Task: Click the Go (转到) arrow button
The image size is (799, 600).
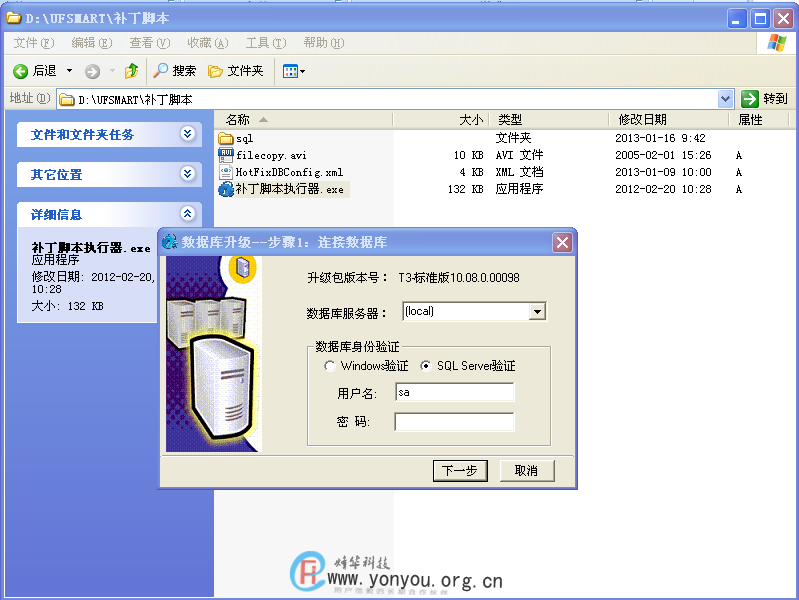Action: point(750,99)
